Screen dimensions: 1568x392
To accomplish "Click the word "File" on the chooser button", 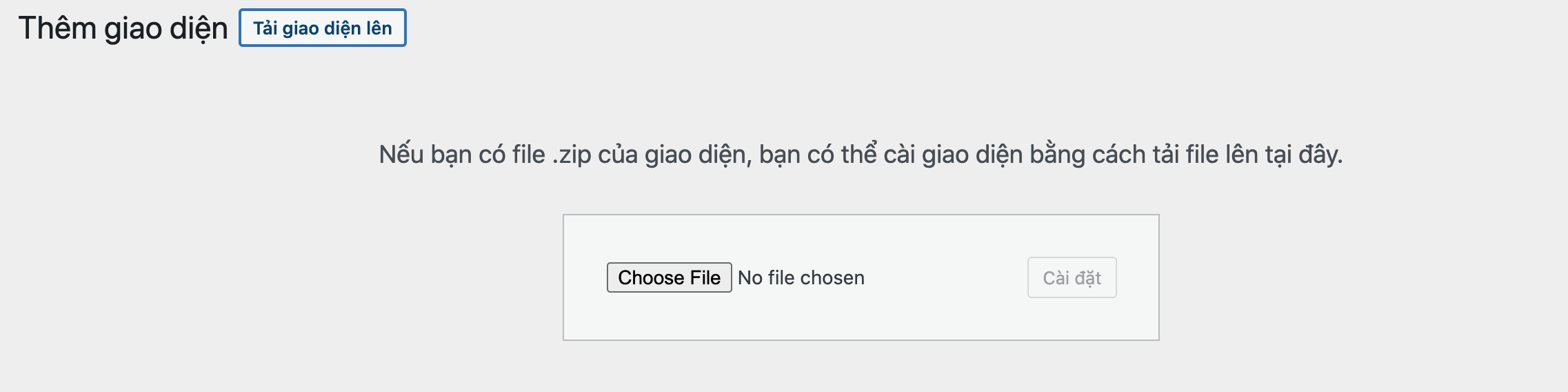I will tap(704, 277).
